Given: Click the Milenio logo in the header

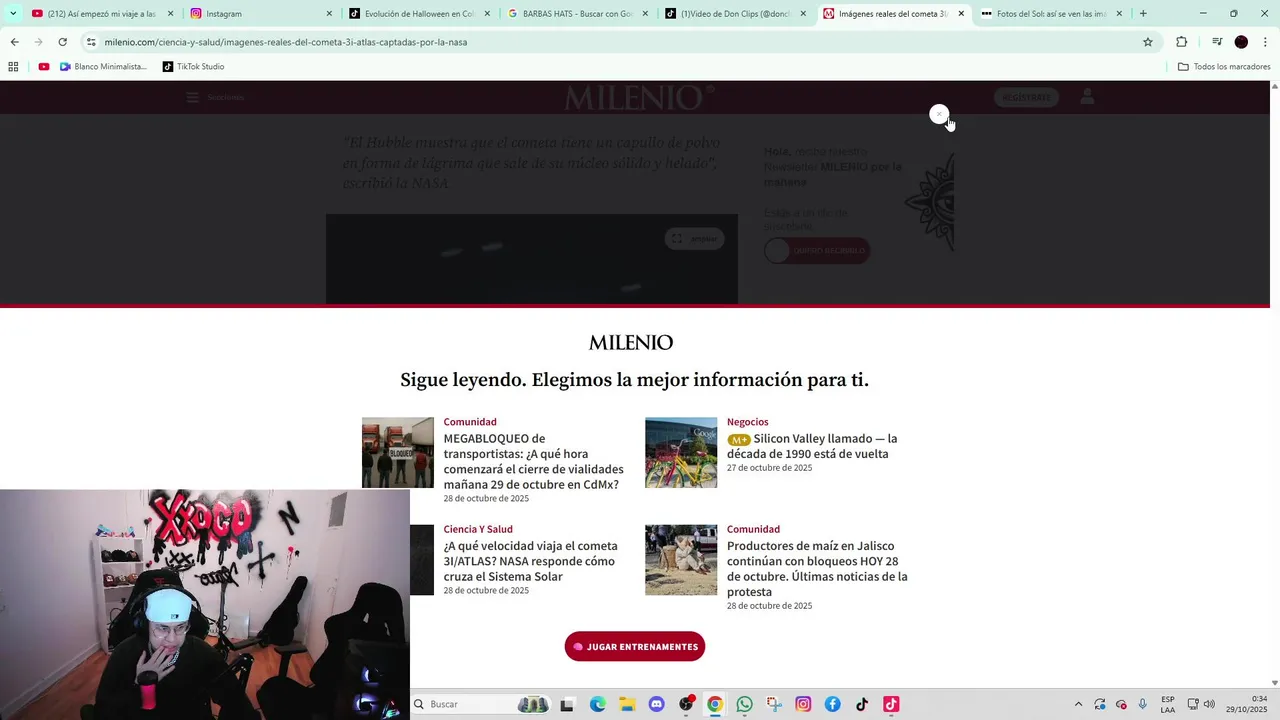Looking at the screenshot, I should pyautogui.click(x=640, y=97).
